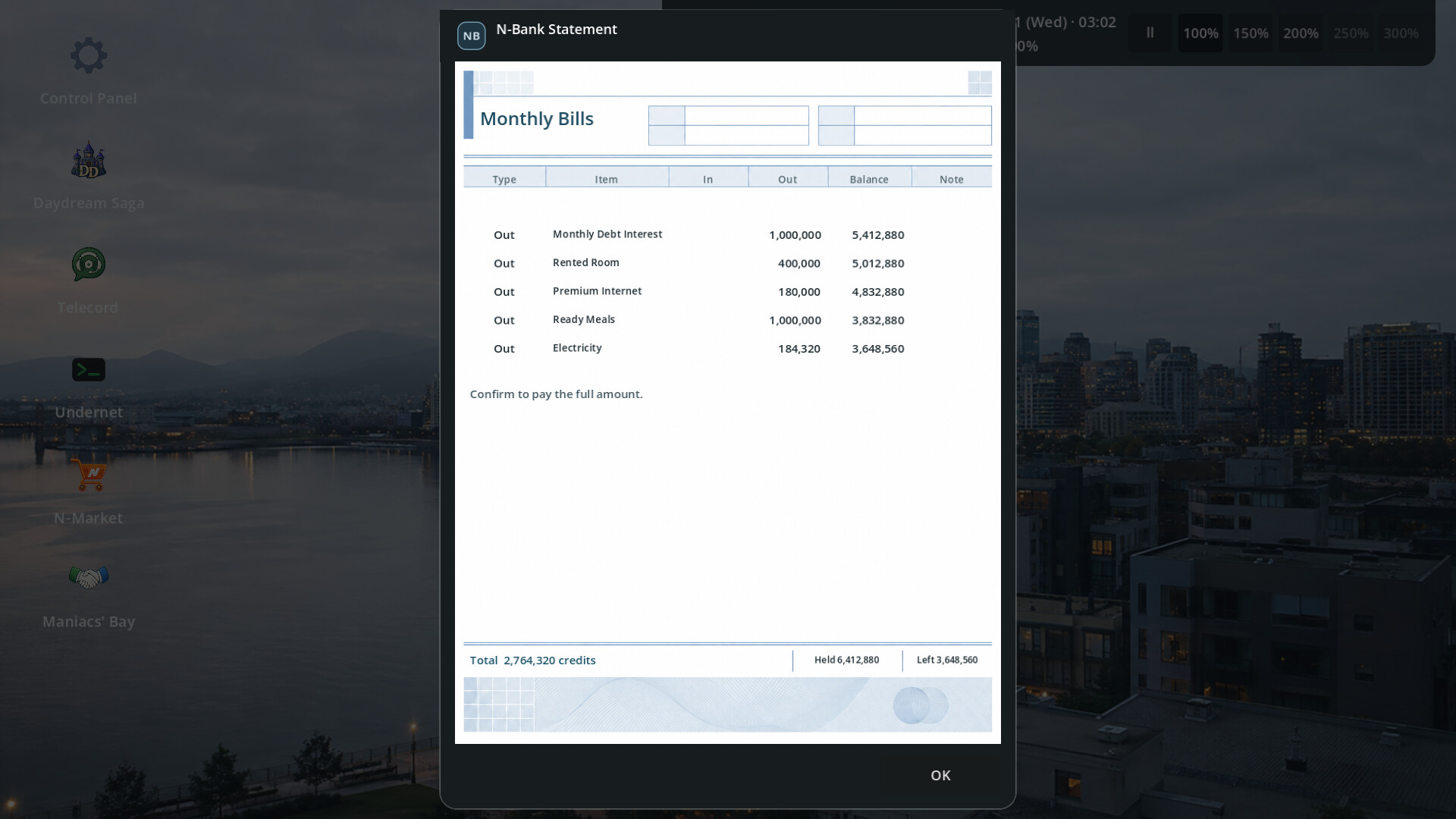Image resolution: width=1456 pixels, height=819 pixels.
Task: Select the Ready Meals item
Action: [584, 319]
